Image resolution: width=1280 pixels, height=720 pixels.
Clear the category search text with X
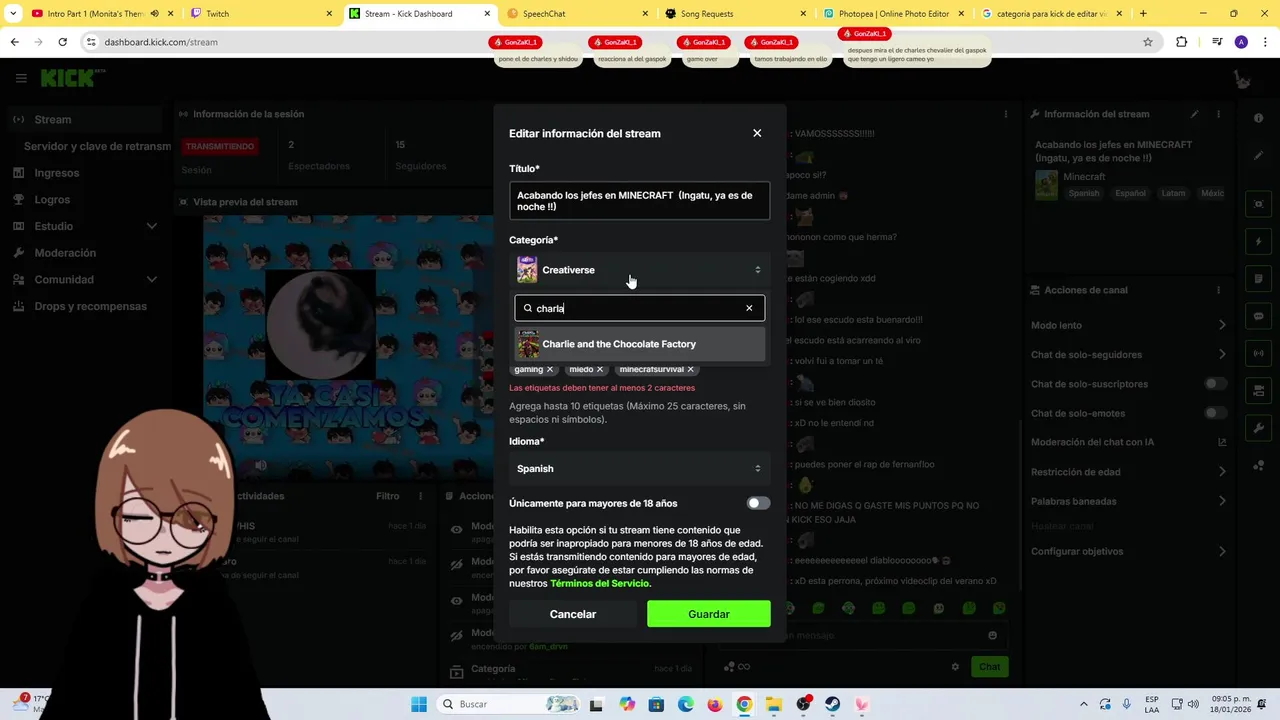(x=749, y=308)
